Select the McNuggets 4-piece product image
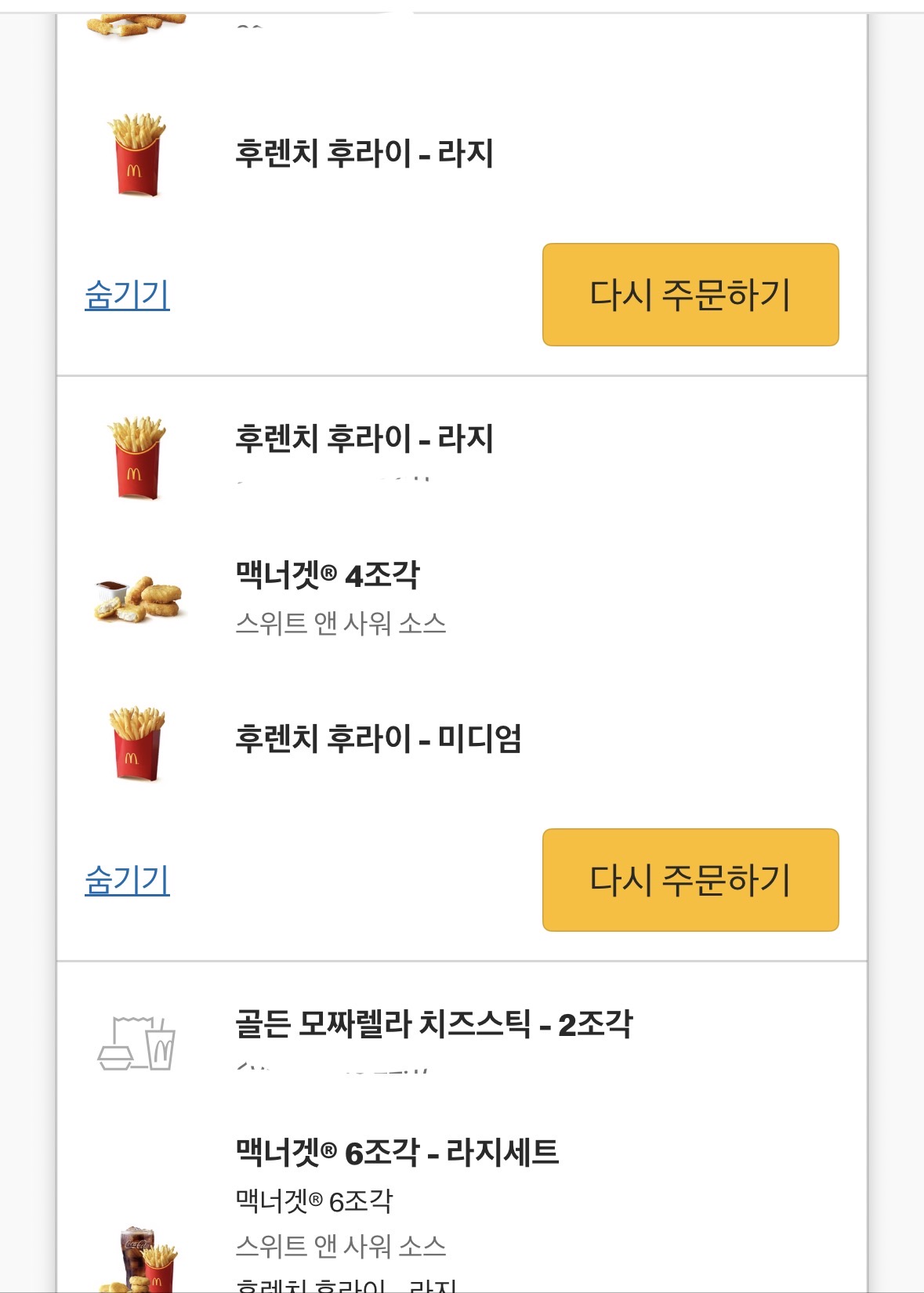The height and width of the screenshot is (1293, 924). [x=139, y=599]
